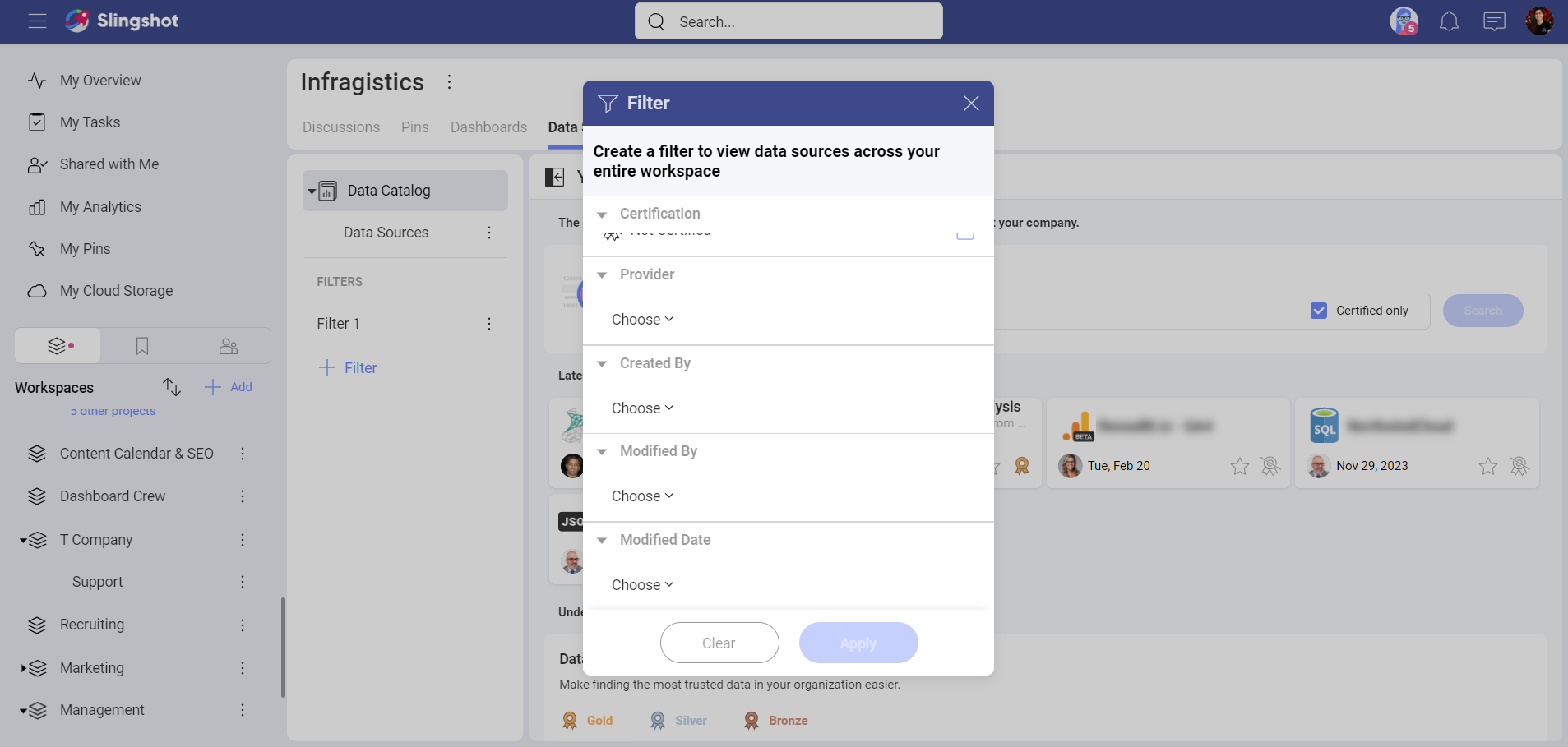Click the Search button

click(1482, 311)
